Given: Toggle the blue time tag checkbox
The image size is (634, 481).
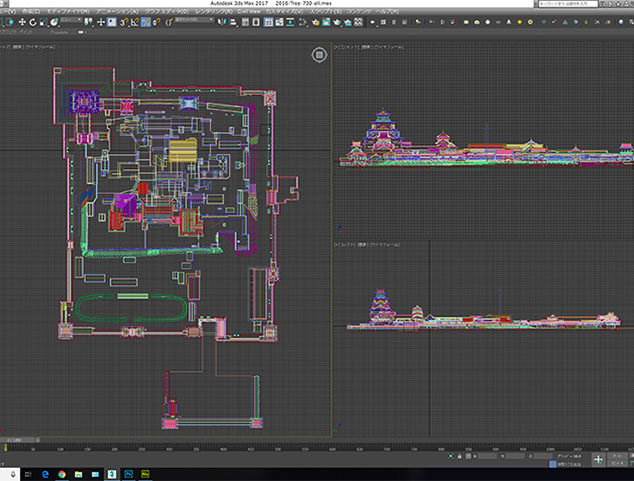Looking at the screenshot, I should 553,464.
